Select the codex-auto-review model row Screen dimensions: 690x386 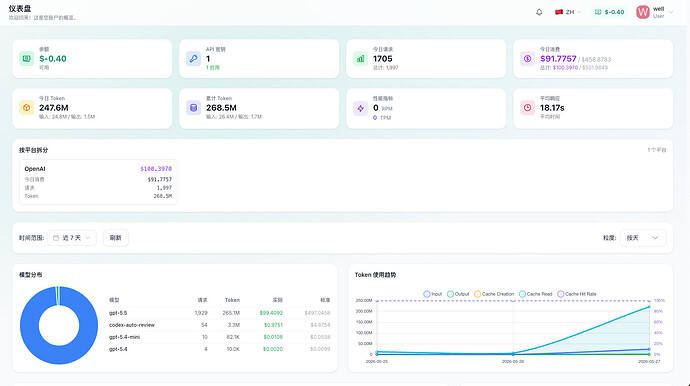[219, 325]
